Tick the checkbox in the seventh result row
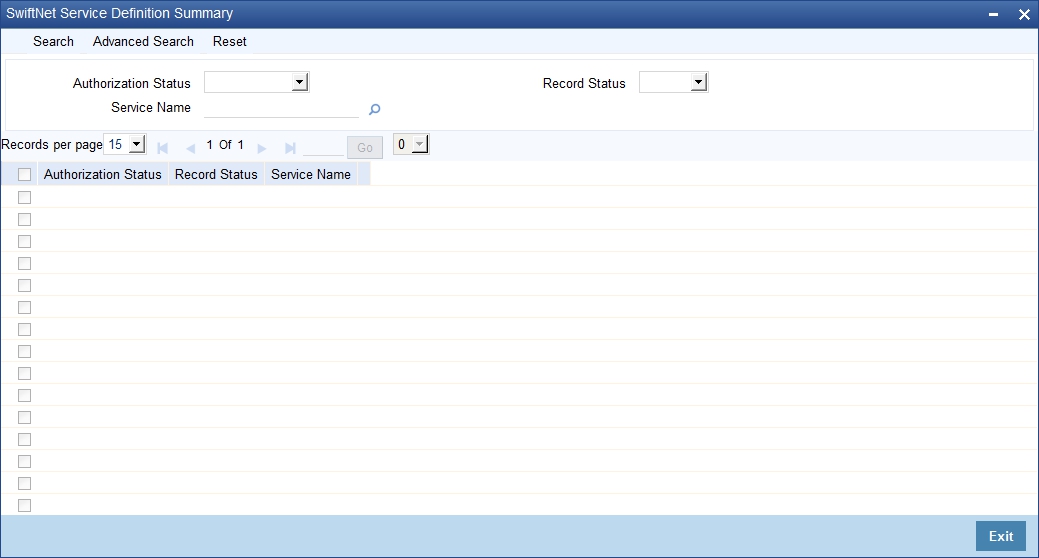This screenshot has width=1039, height=558. point(25,329)
